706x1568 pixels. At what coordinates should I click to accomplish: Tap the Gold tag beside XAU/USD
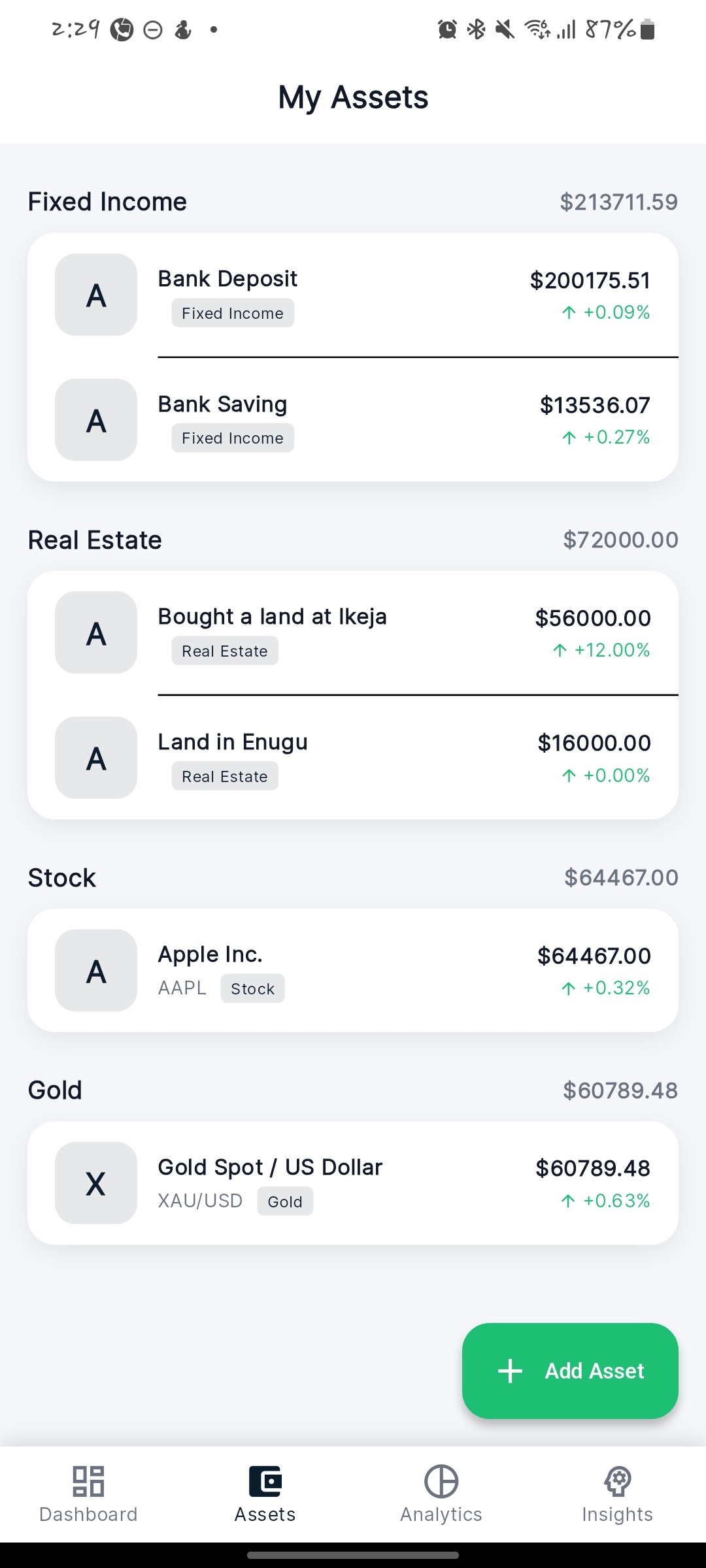285,1201
